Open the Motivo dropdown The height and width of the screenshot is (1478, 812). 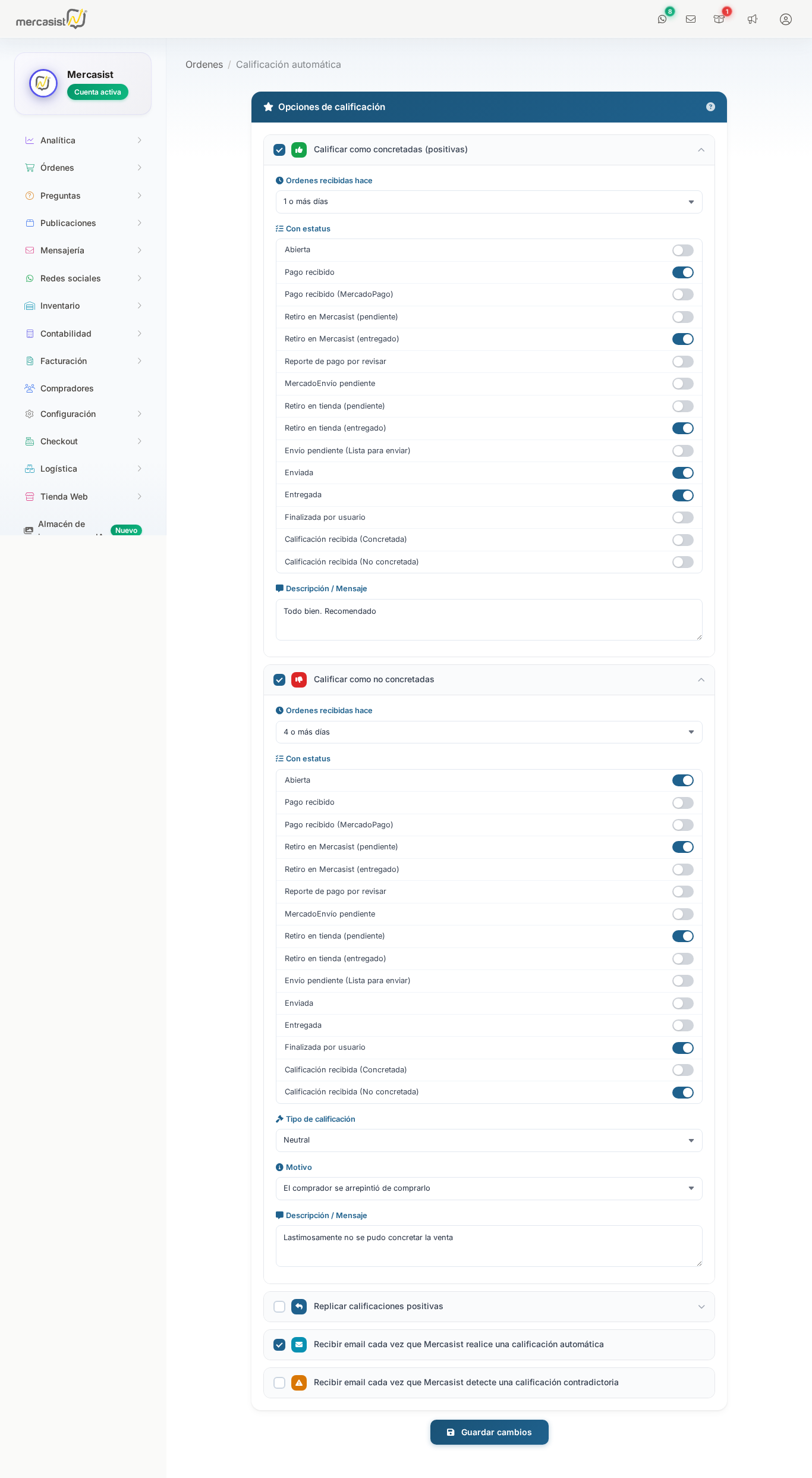[x=489, y=1188]
